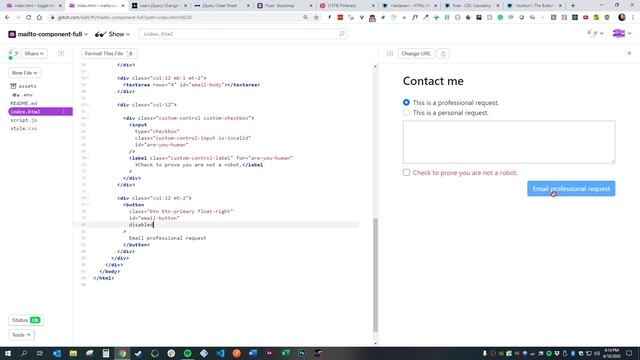Click the magnifier icon in file search
640x360 pixels.
[x=342, y=34]
